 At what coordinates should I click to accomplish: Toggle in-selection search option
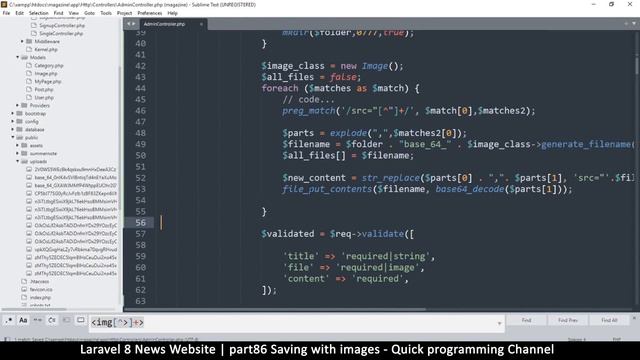(x=66, y=320)
